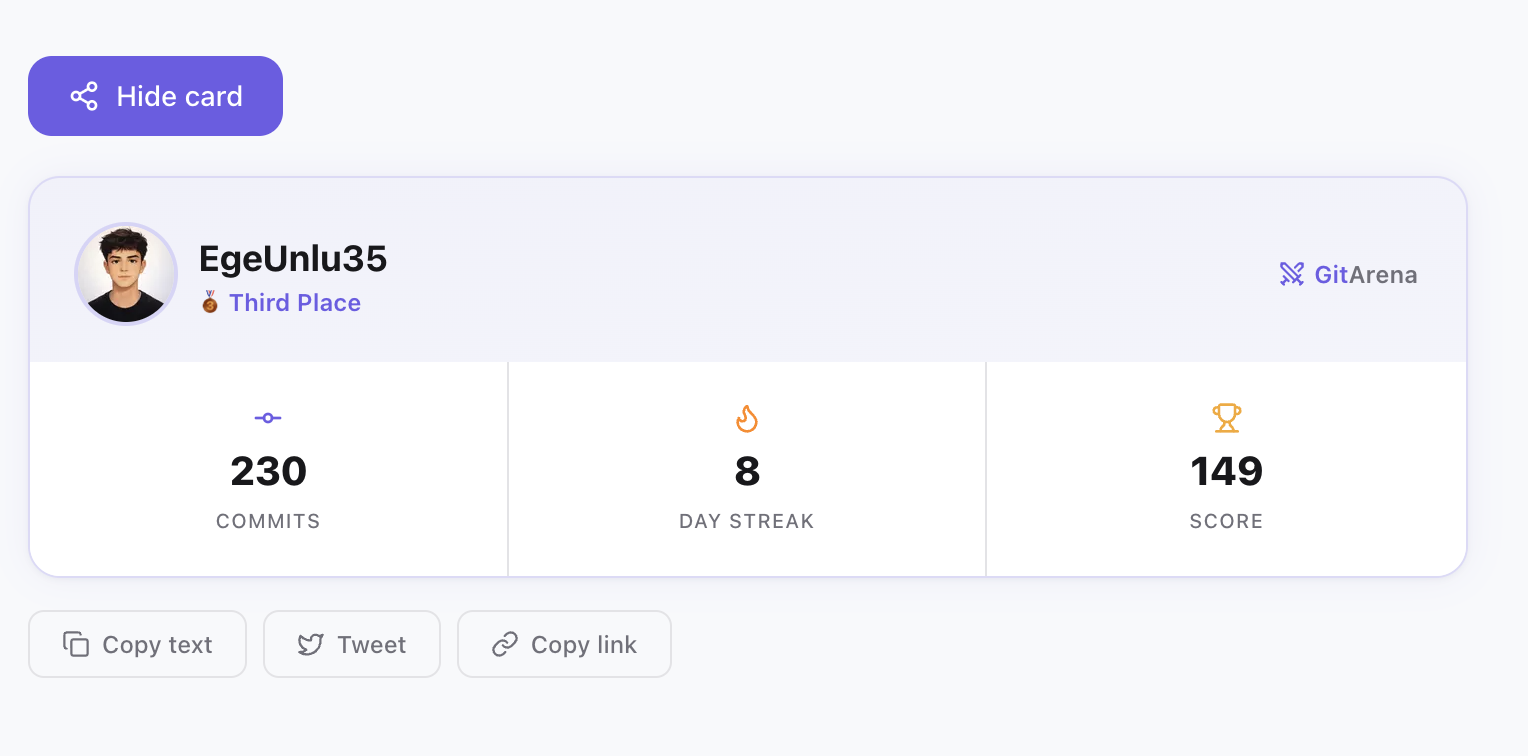This screenshot has width=1528, height=756.
Task: Hide the card using the purple button
Action: [x=155, y=95]
